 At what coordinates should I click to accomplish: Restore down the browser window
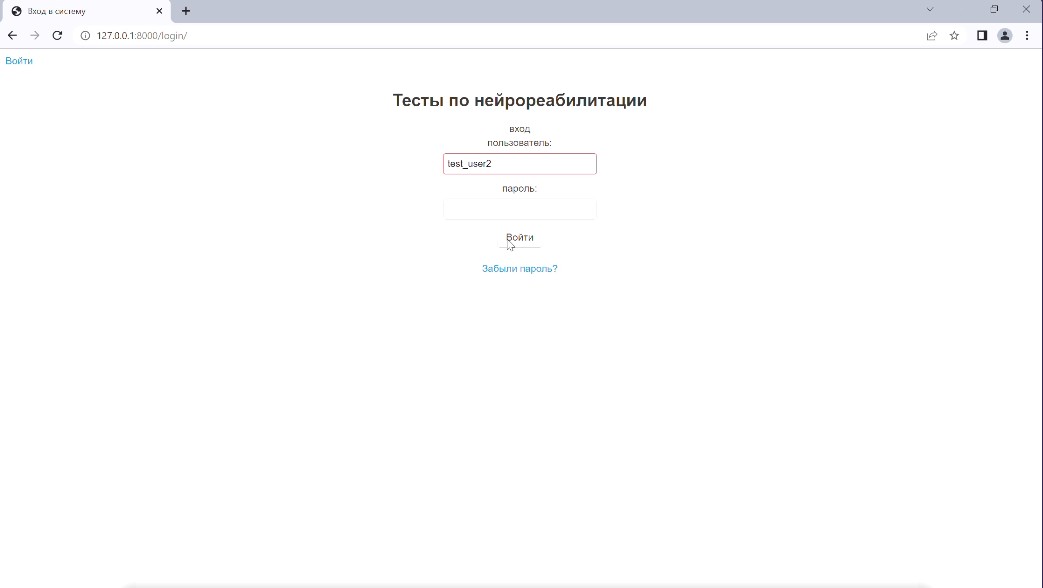(994, 9)
